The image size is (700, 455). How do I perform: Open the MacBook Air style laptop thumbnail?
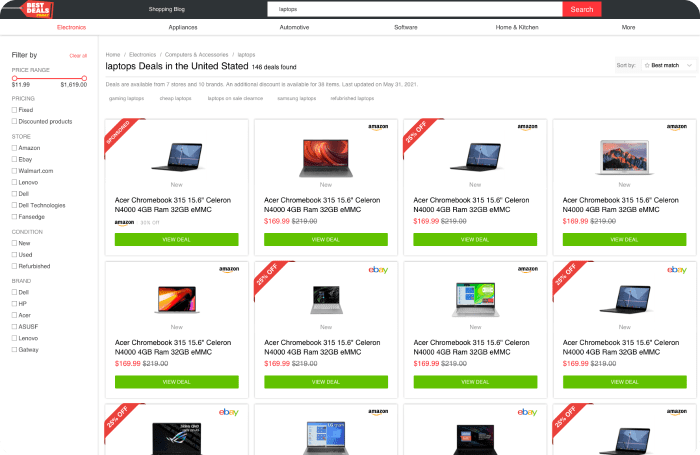click(x=624, y=157)
